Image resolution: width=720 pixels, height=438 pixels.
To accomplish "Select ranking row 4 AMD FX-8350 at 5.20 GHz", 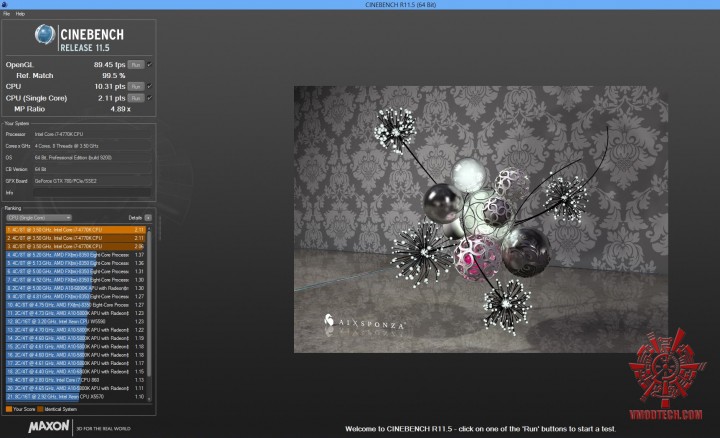I will point(76,255).
